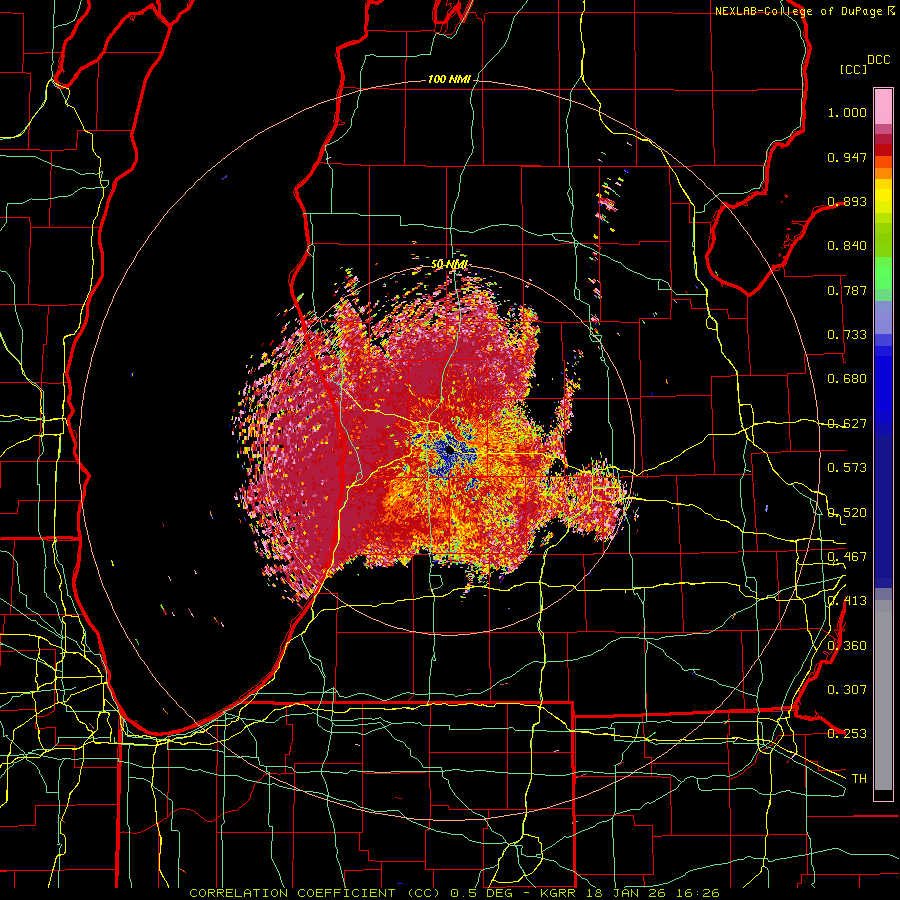Select the 0.307 scale value

point(847,690)
